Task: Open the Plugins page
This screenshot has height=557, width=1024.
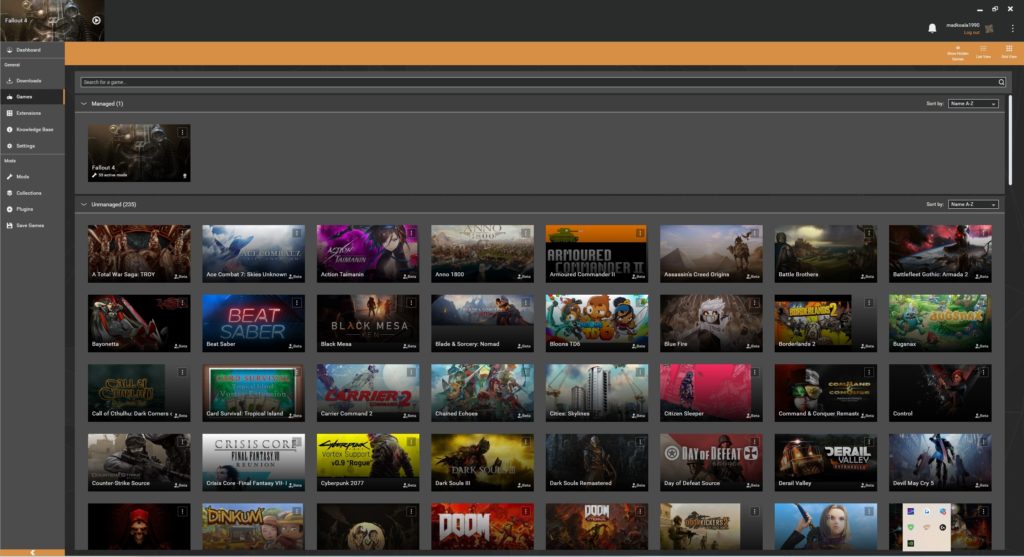Action: 32,209
